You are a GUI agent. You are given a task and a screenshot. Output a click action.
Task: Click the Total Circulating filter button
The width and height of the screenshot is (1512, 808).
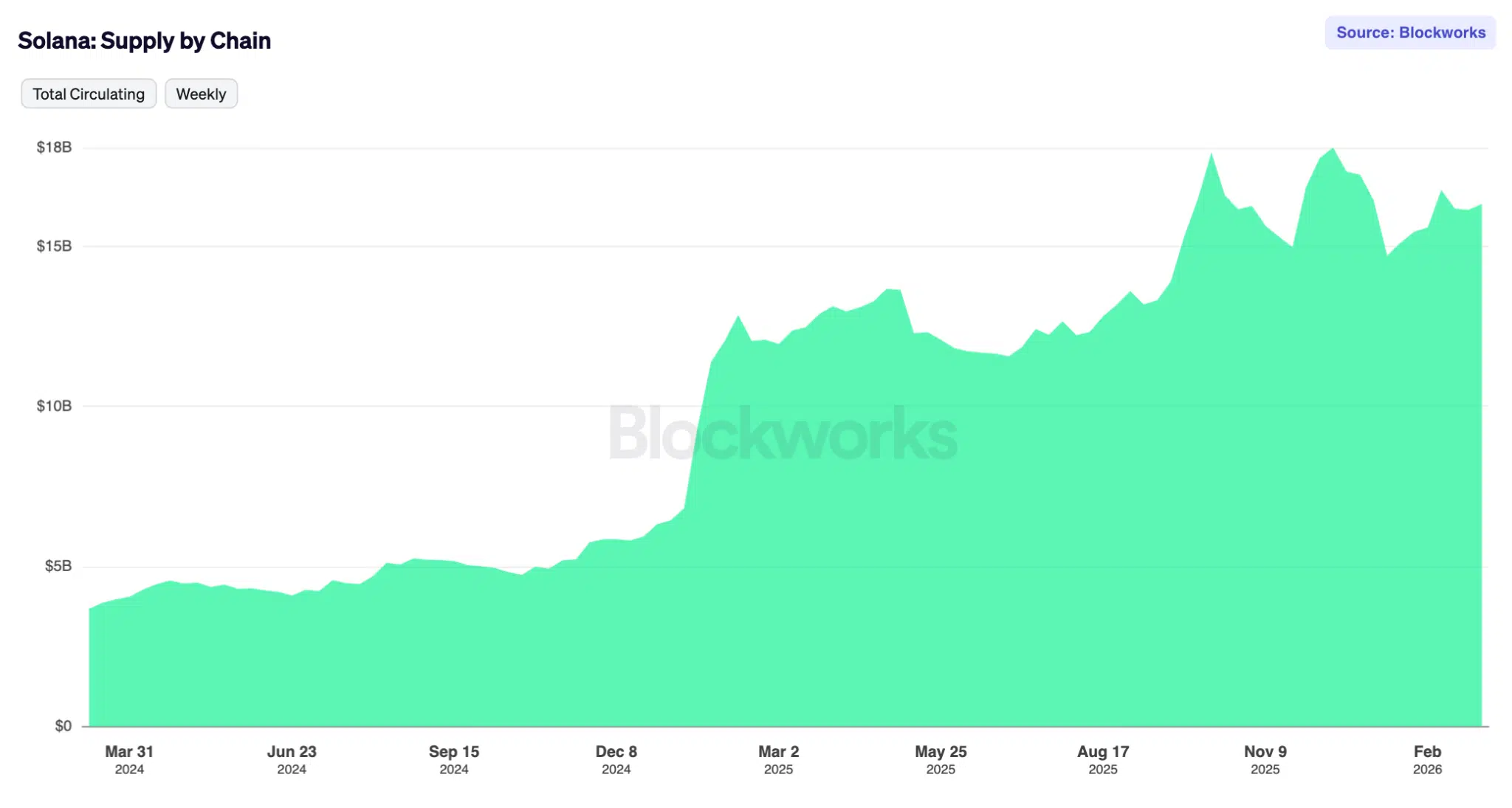(88, 94)
